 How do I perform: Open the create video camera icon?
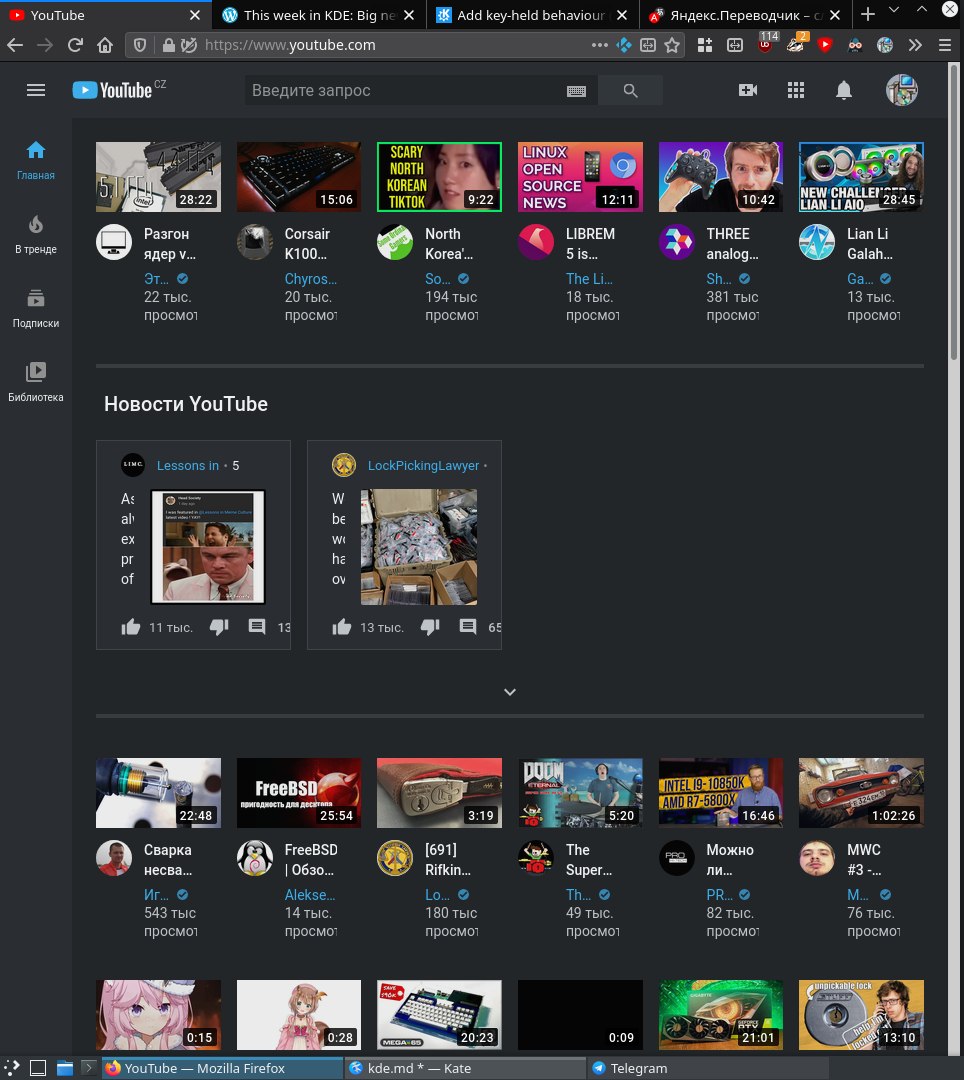[748, 90]
